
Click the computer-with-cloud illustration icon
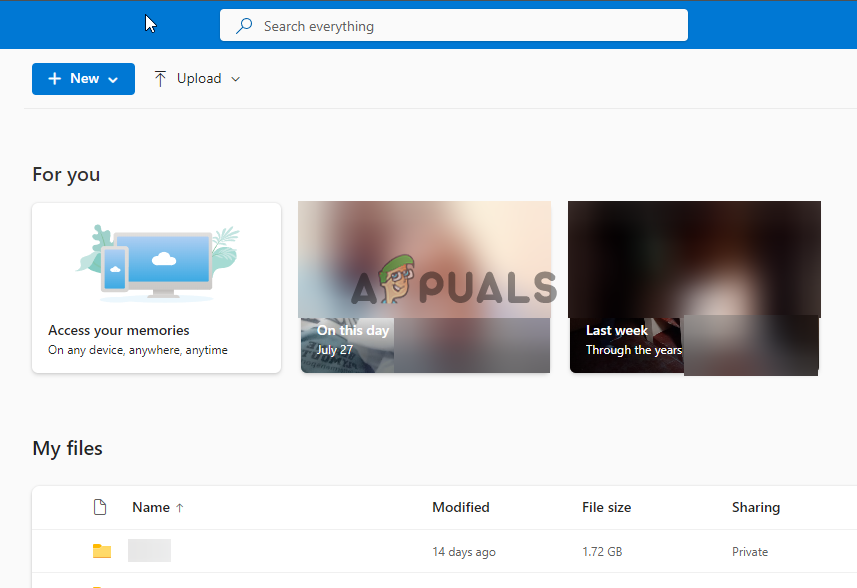tap(156, 259)
